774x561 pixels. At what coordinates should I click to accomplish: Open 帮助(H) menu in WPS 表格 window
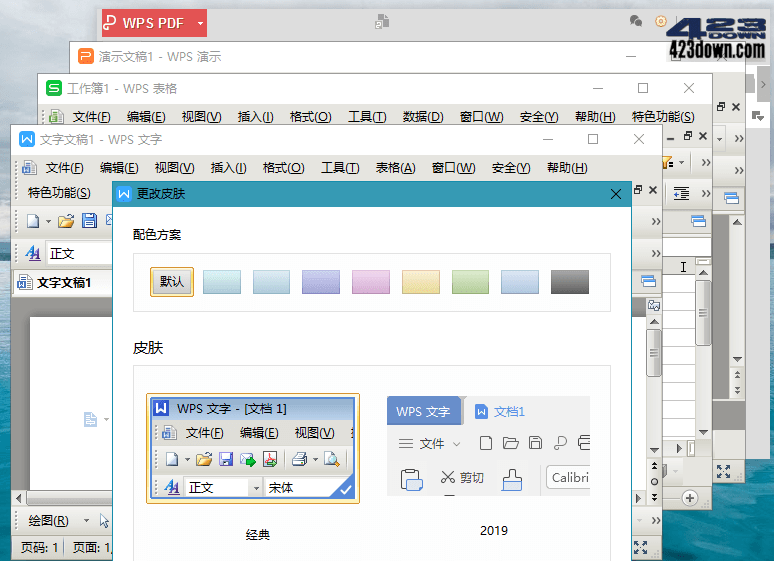pyautogui.click(x=595, y=117)
